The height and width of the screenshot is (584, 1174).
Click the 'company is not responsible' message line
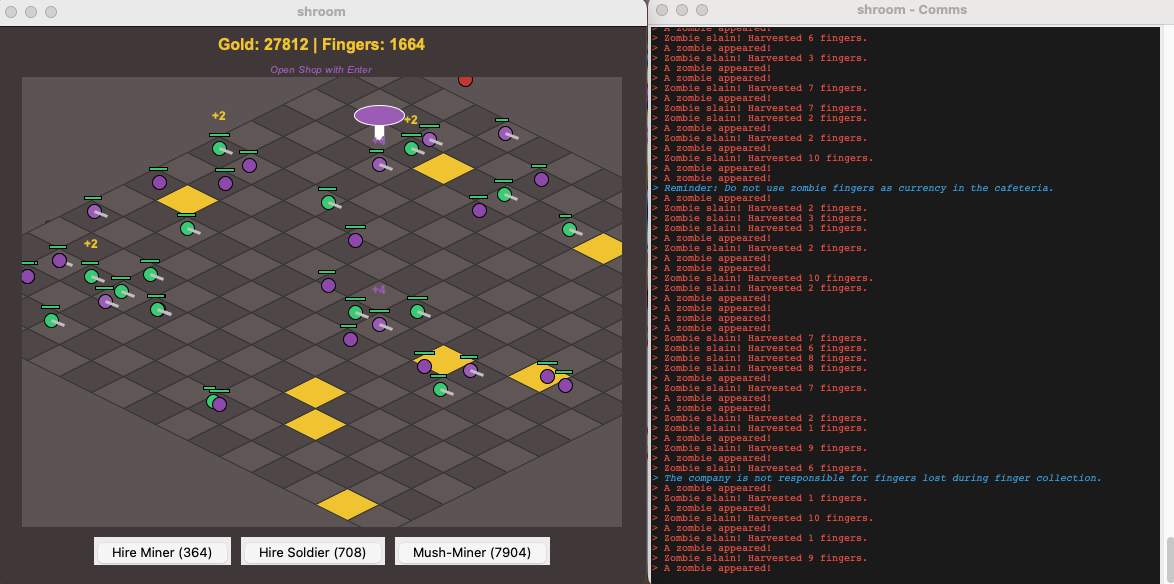(883, 478)
